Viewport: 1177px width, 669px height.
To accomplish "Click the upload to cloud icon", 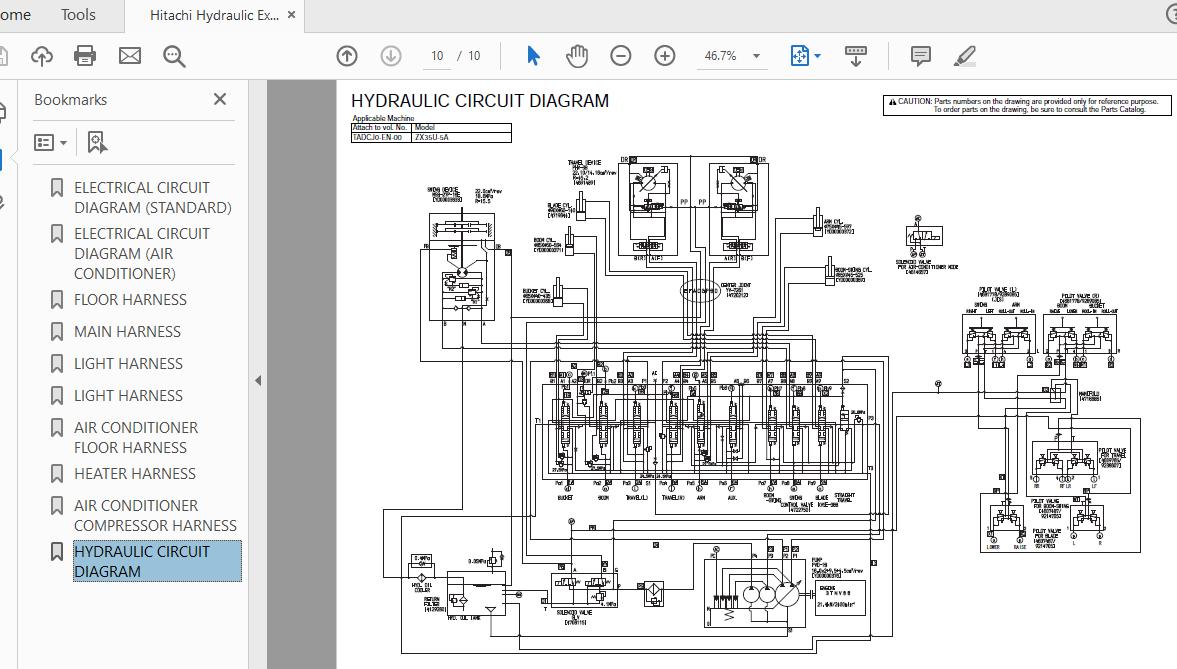I will (x=42, y=56).
